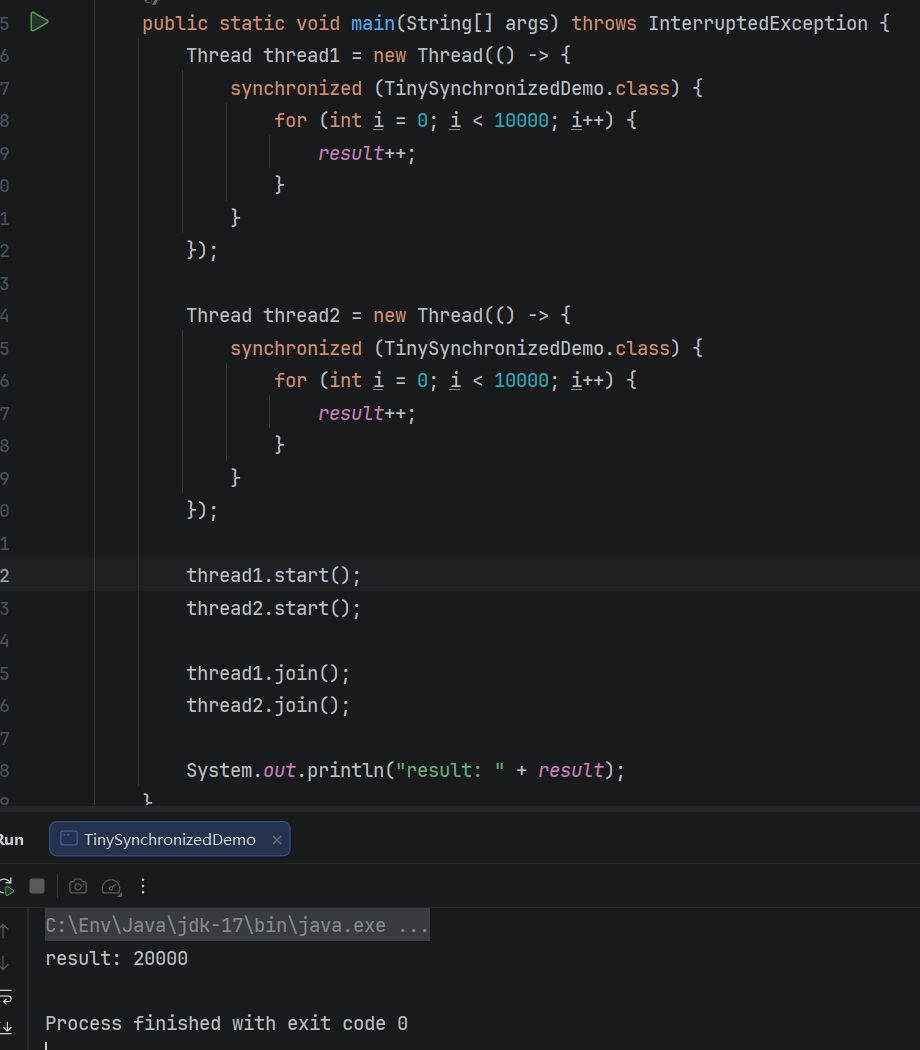Open the three-dot More options menu
This screenshot has width=920, height=1050.
[143, 886]
